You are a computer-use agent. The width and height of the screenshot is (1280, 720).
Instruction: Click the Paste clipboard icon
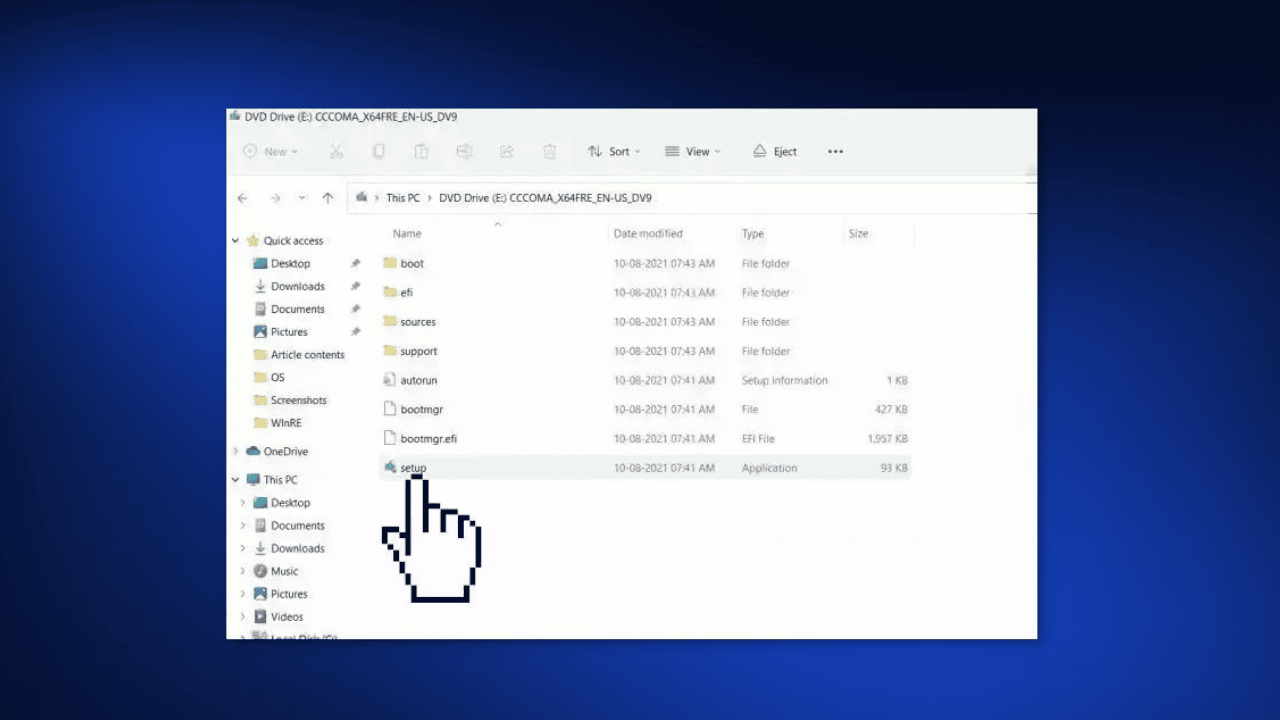[422, 151]
